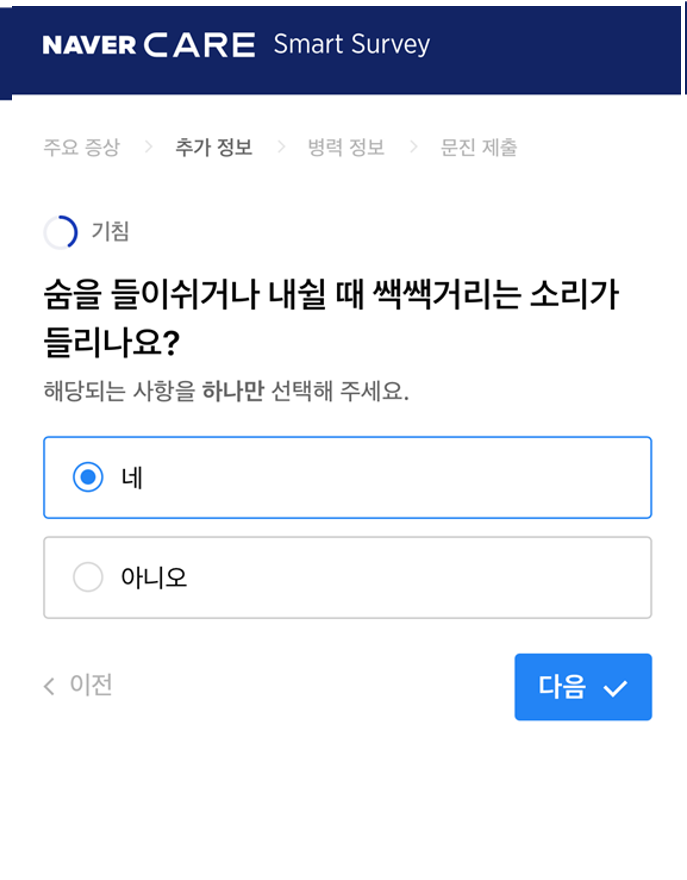Click the NAVER CARE logo
687x880 pixels.
[x=148, y=45]
